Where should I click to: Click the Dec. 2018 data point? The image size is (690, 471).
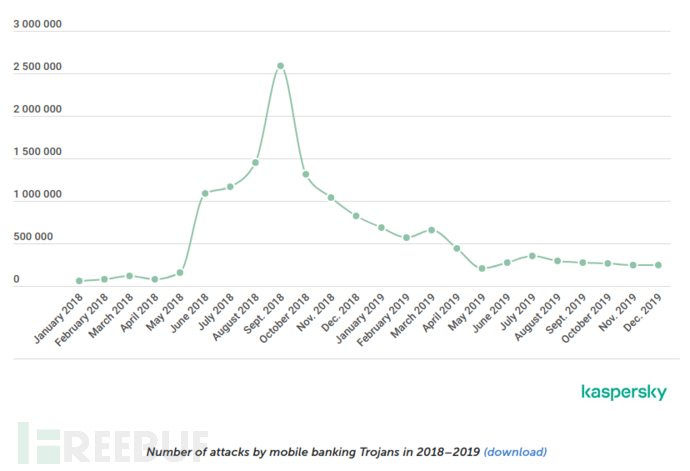[356, 216]
